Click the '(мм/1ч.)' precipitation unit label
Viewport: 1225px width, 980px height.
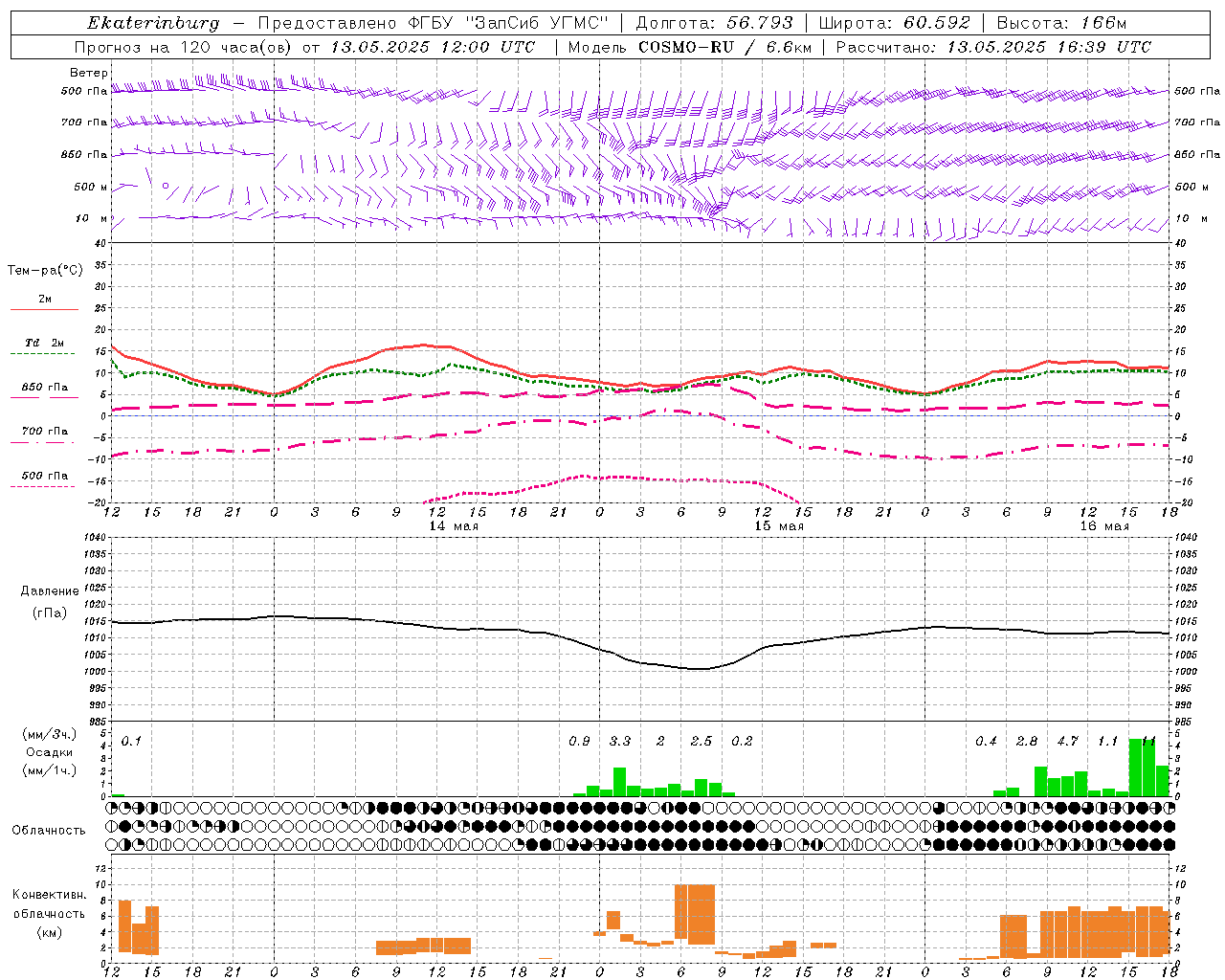click(50, 770)
